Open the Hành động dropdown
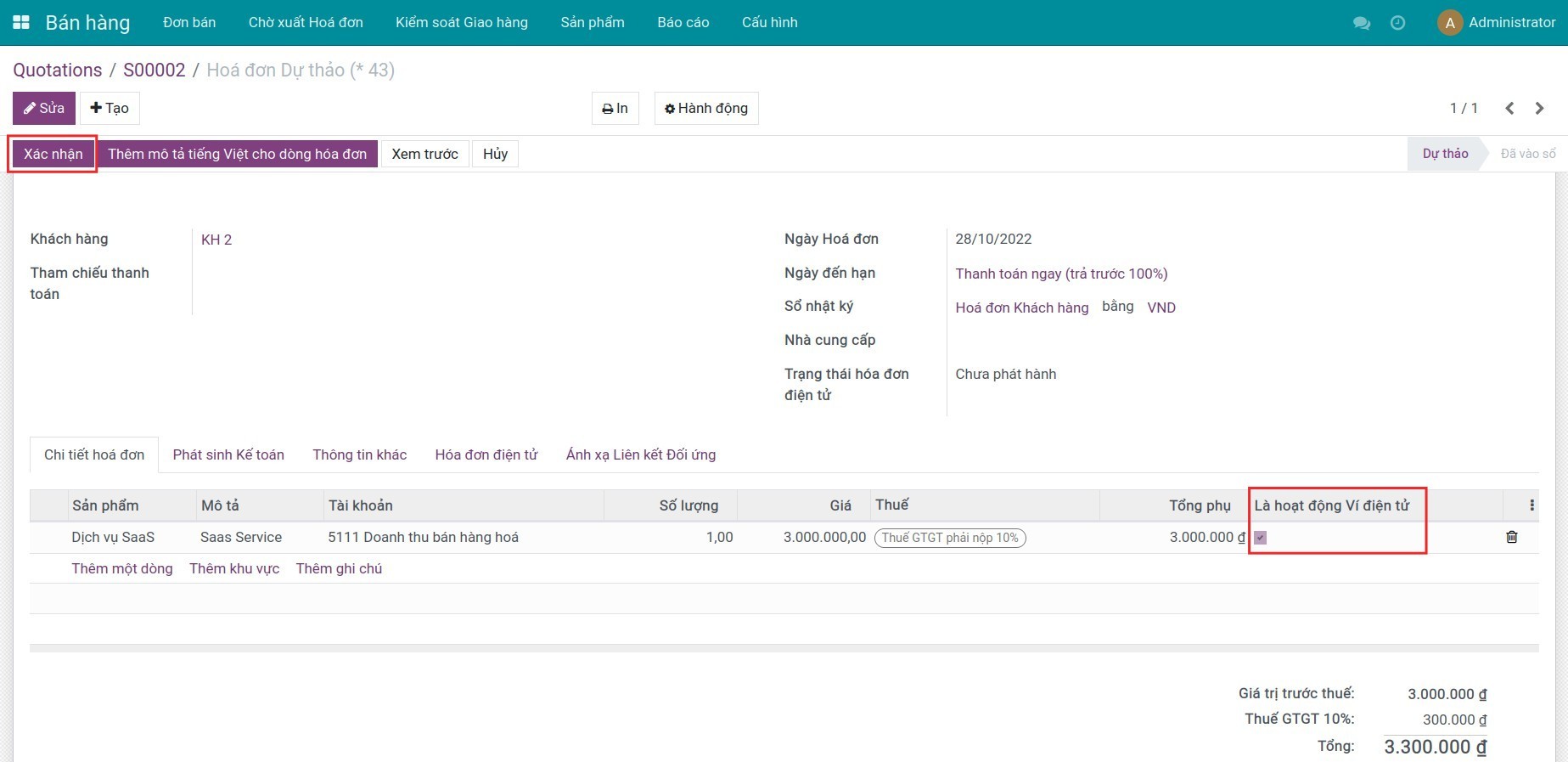Viewport: 1568px width, 762px height. click(x=705, y=108)
